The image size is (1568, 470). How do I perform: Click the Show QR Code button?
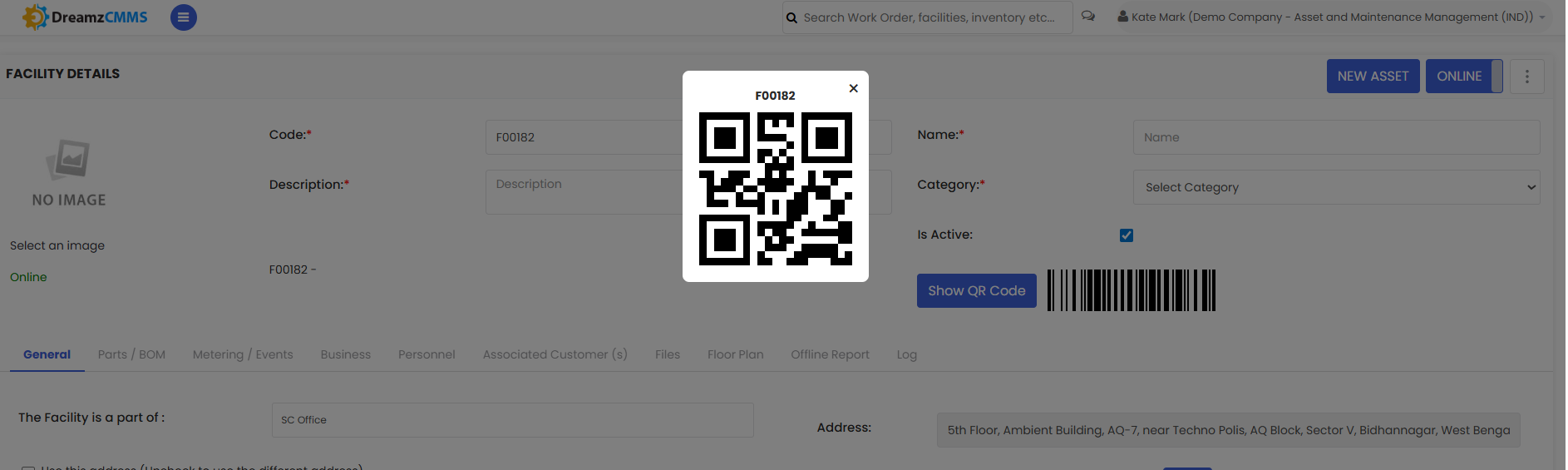coord(977,291)
